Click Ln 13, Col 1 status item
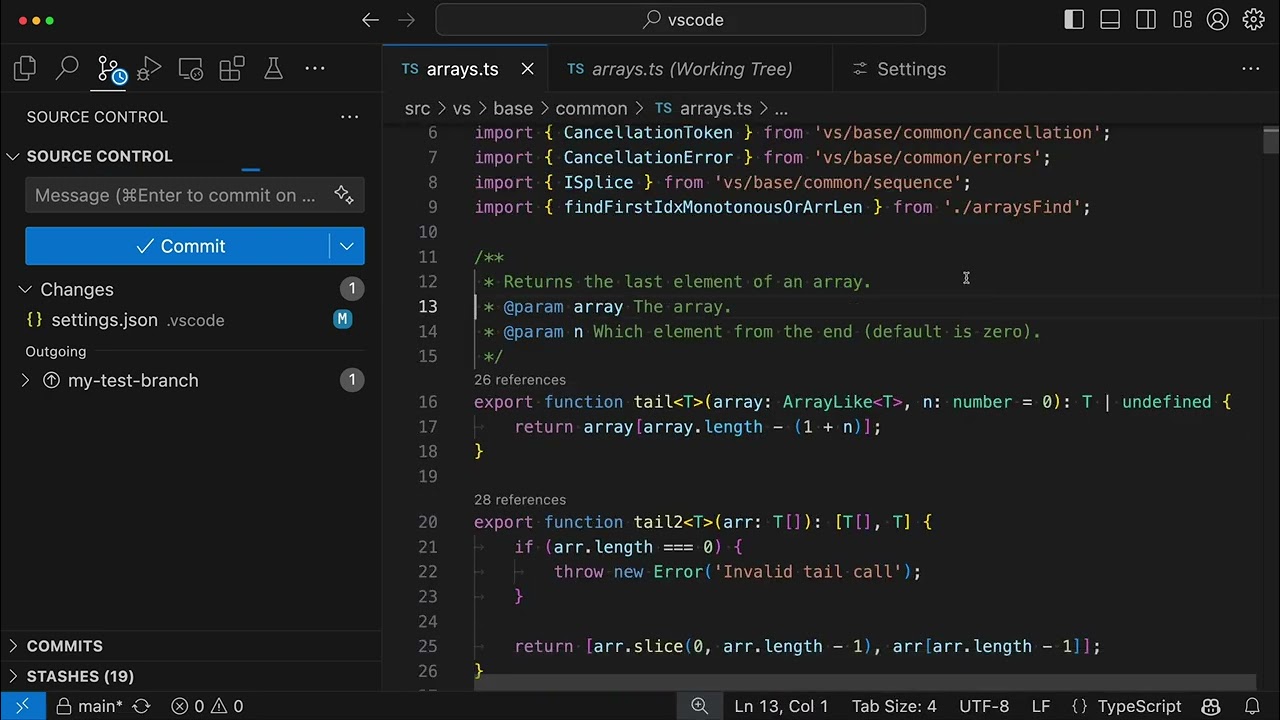 [781, 706]
